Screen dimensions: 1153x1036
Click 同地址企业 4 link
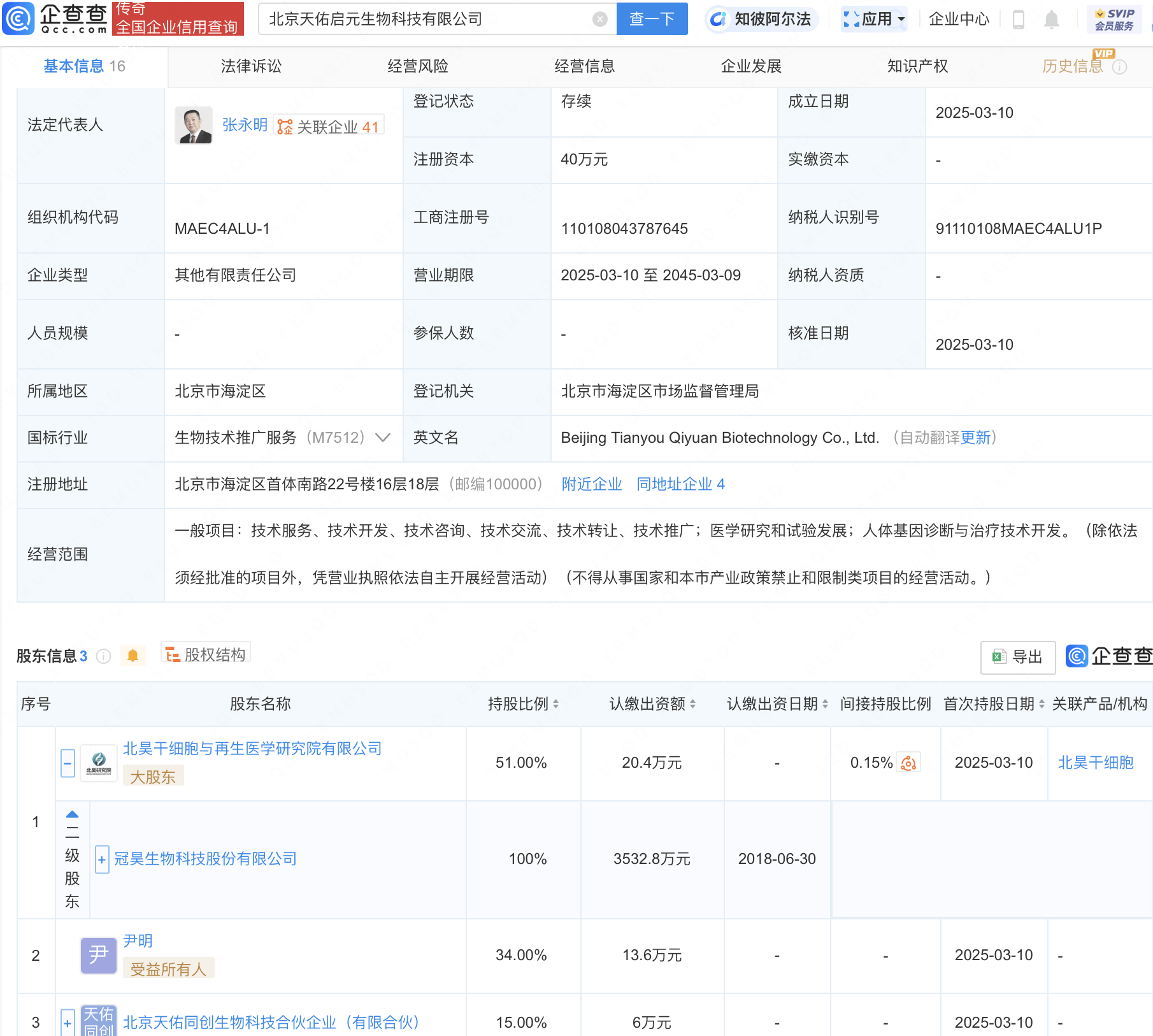(x=680, y=484)
